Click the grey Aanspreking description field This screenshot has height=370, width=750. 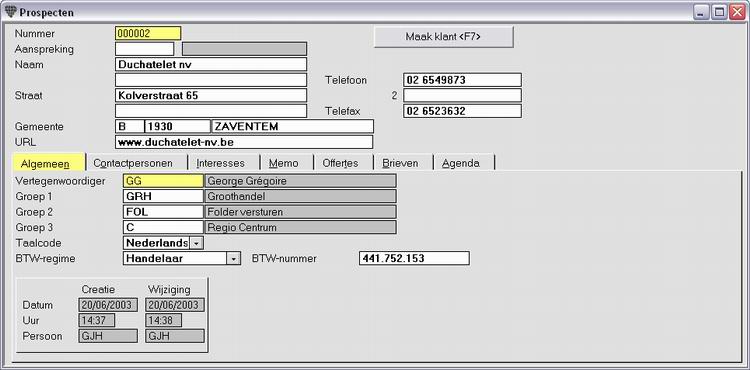tap(244, 49)
